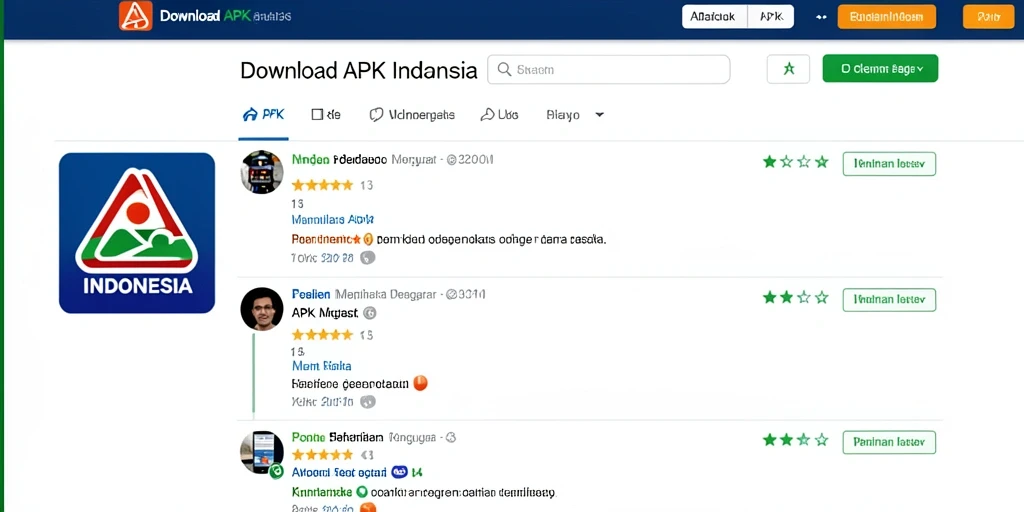This screenshot has width=1024, height=512.
Task: Click the Mem Binkta link
Action: pos(321,366)
